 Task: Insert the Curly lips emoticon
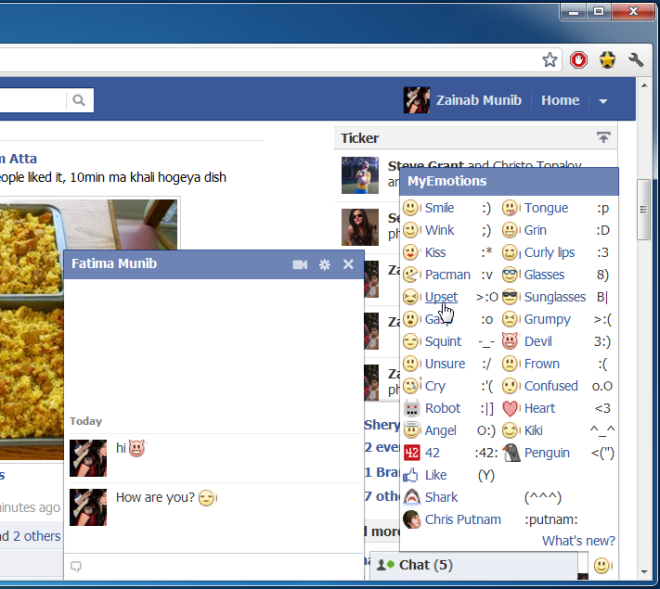[x=549, y=253]
